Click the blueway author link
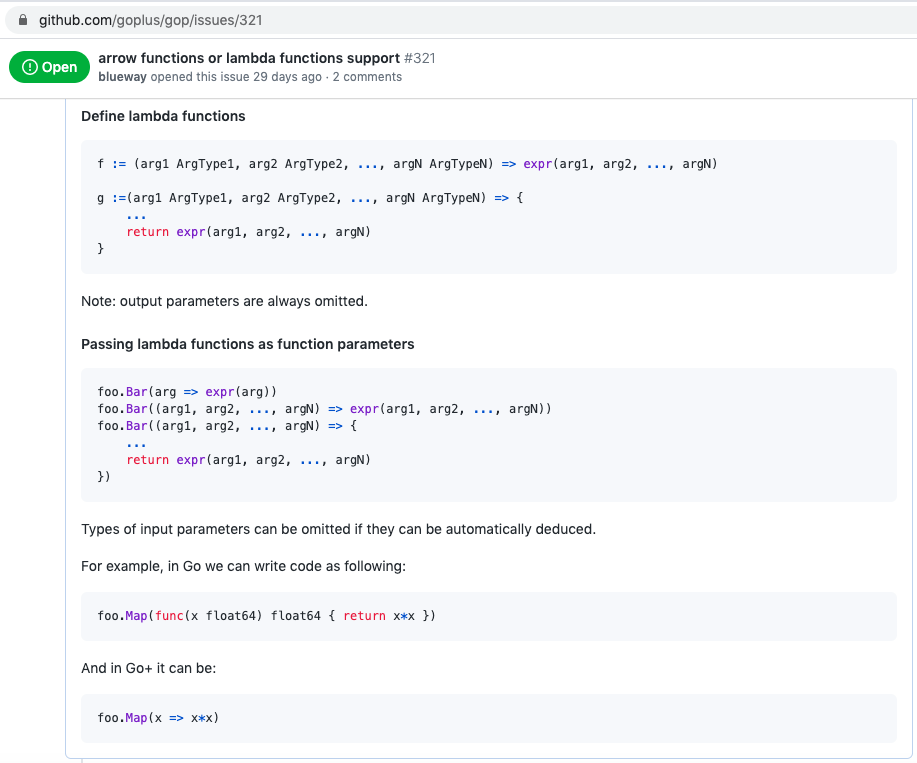Viewport: 917px width, 763px height. coord(122,77)
